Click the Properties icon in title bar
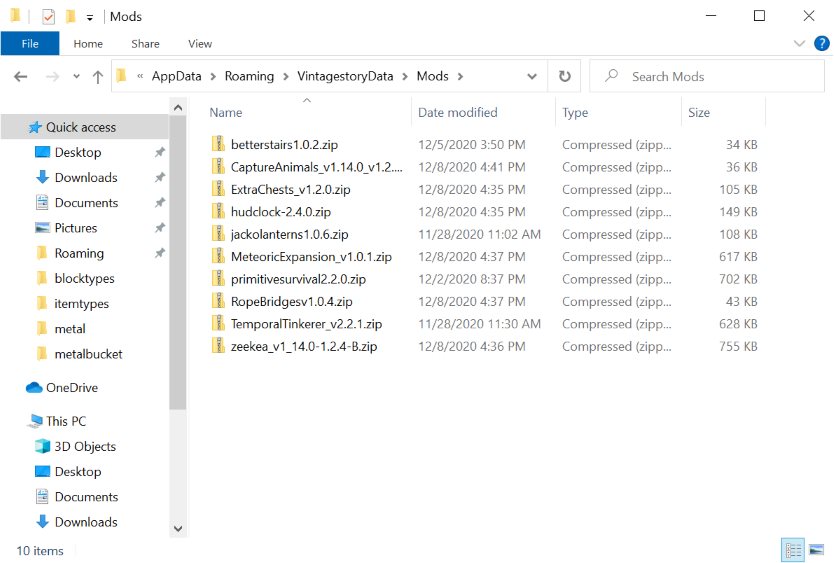 [x=48, y=16]
